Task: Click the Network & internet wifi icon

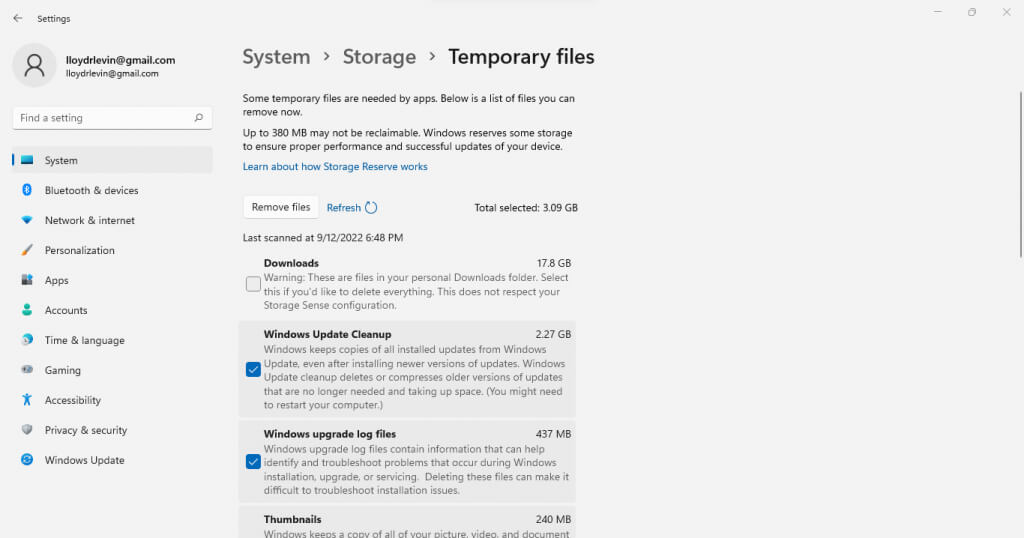Action: [27, 220]
